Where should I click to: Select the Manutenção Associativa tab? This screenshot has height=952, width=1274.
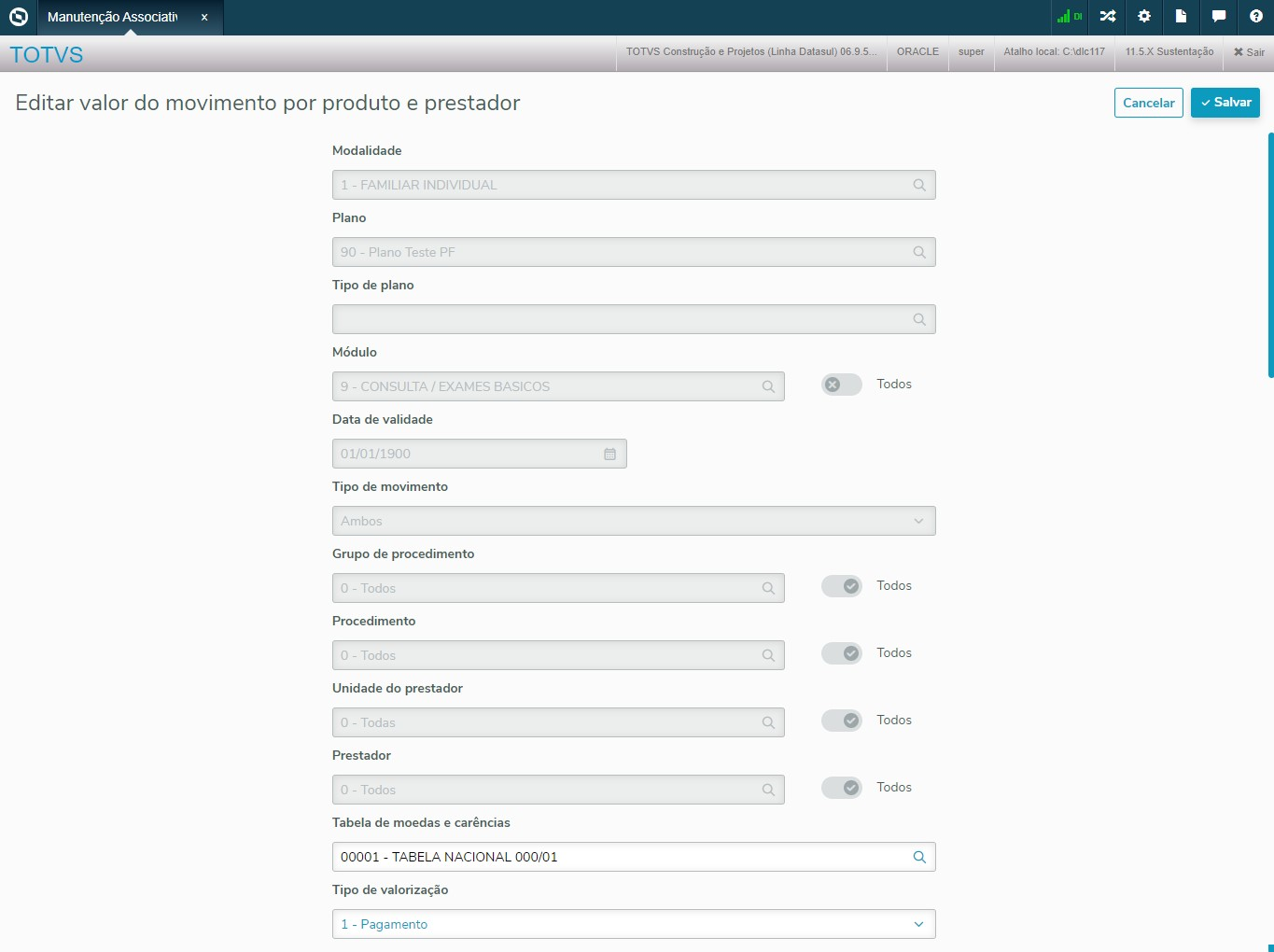click(112, 17)
